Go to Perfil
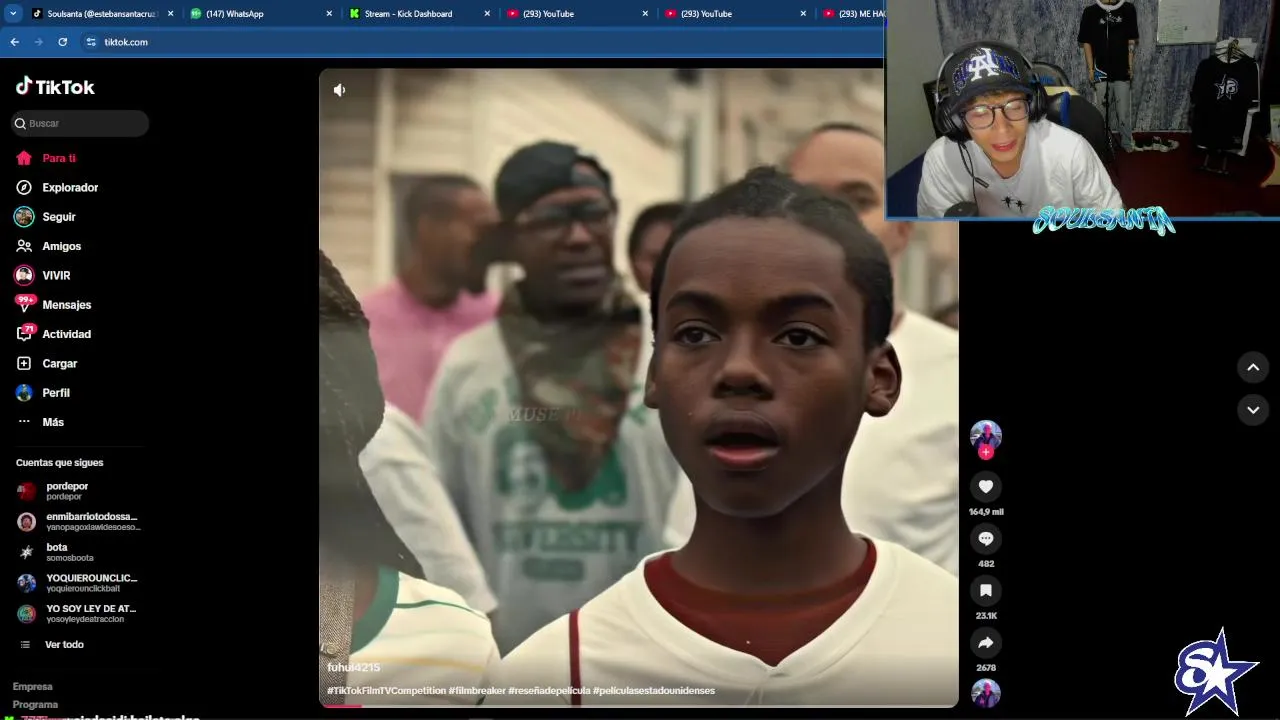 click(56, 393)
